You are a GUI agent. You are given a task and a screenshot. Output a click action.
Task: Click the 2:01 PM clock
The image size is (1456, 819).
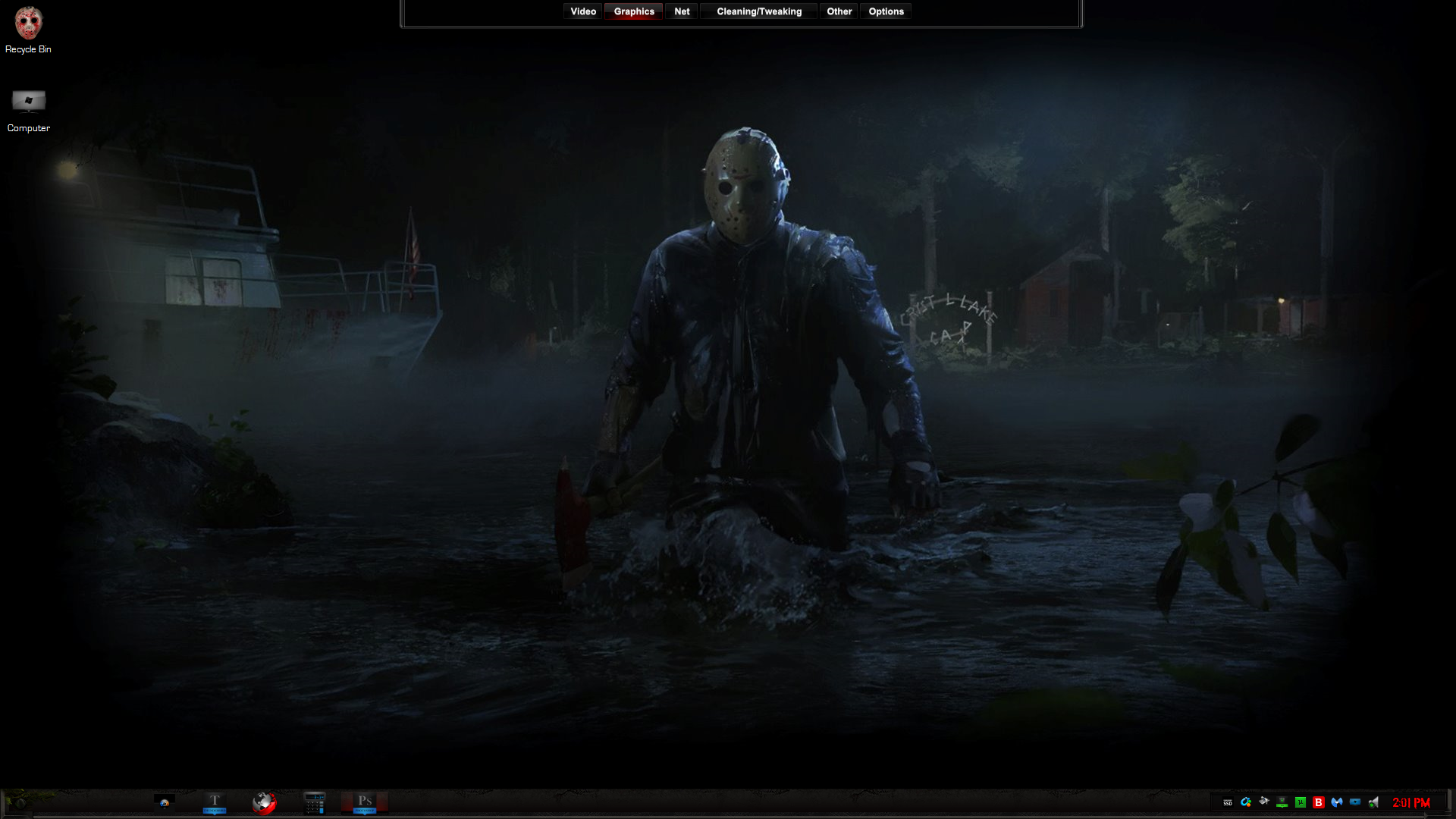pyautogui.click(x=1411, y=802)
